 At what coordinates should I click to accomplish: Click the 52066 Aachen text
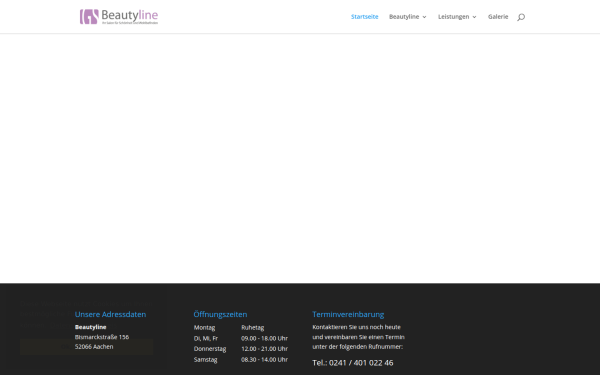pos(94,347)
